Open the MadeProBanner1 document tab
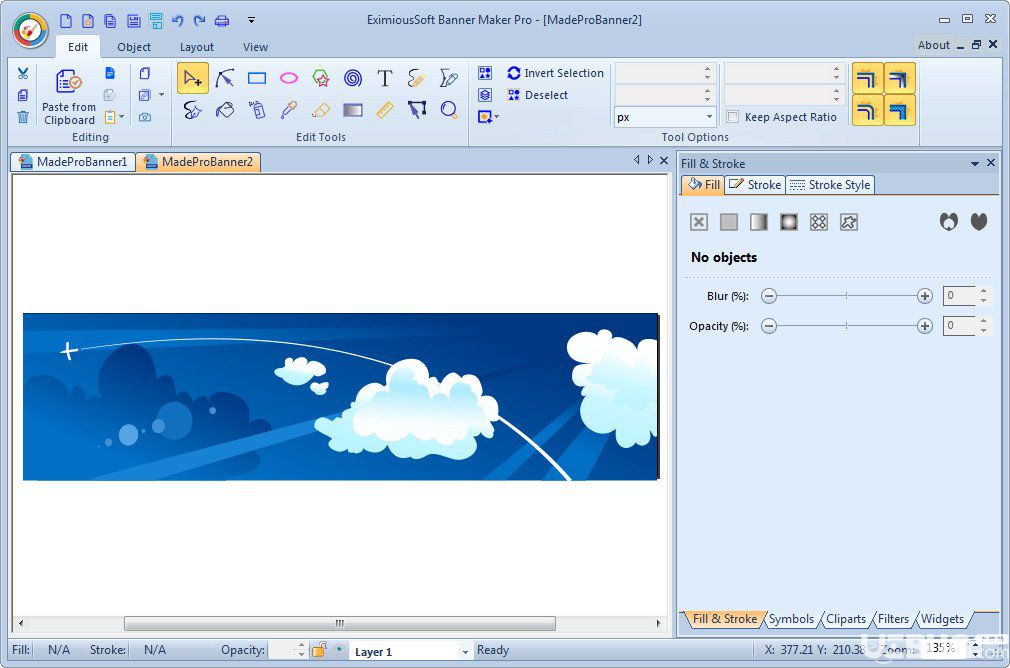 coord(73,162)
